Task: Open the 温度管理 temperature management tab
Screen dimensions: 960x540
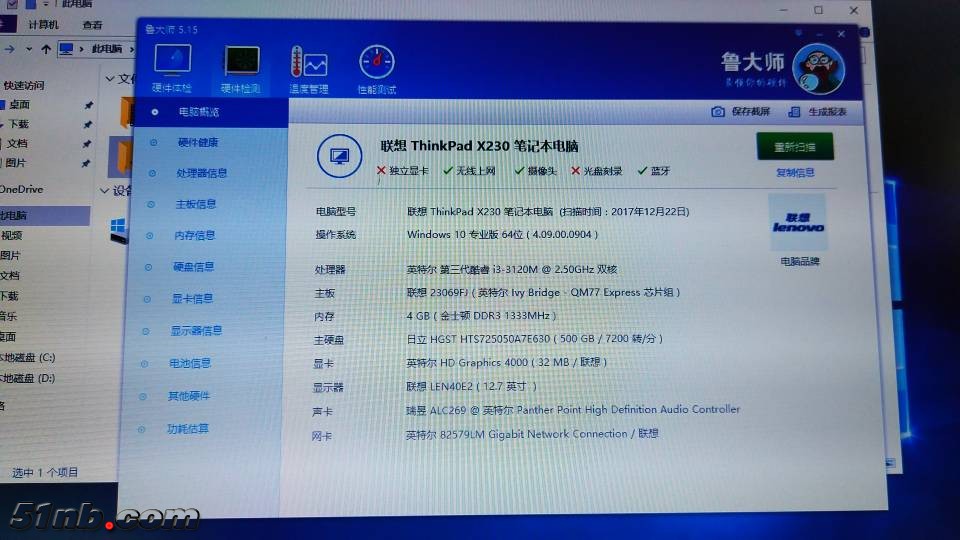Action: 309,70
